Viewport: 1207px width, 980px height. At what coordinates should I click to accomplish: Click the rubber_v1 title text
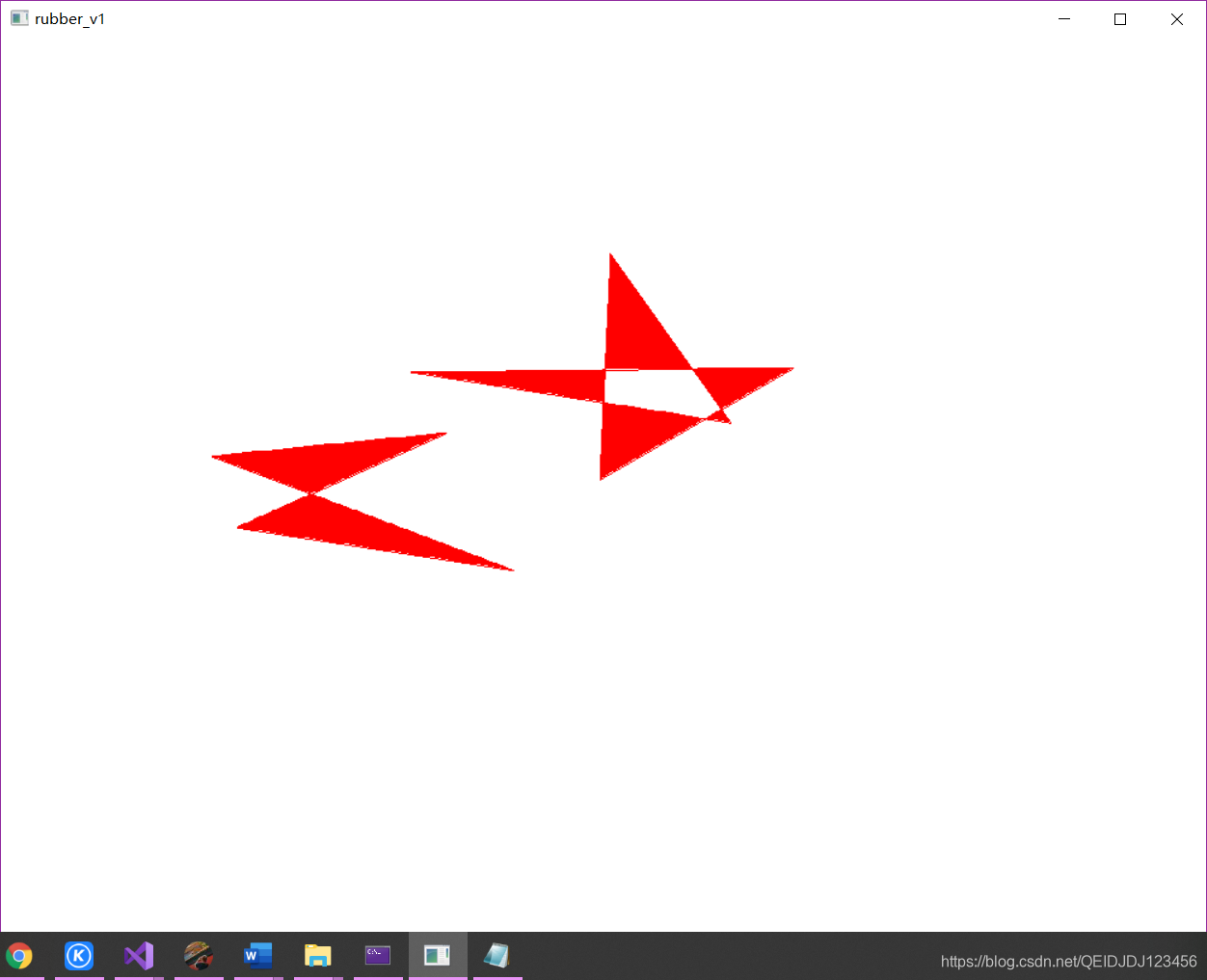(70, 19)
